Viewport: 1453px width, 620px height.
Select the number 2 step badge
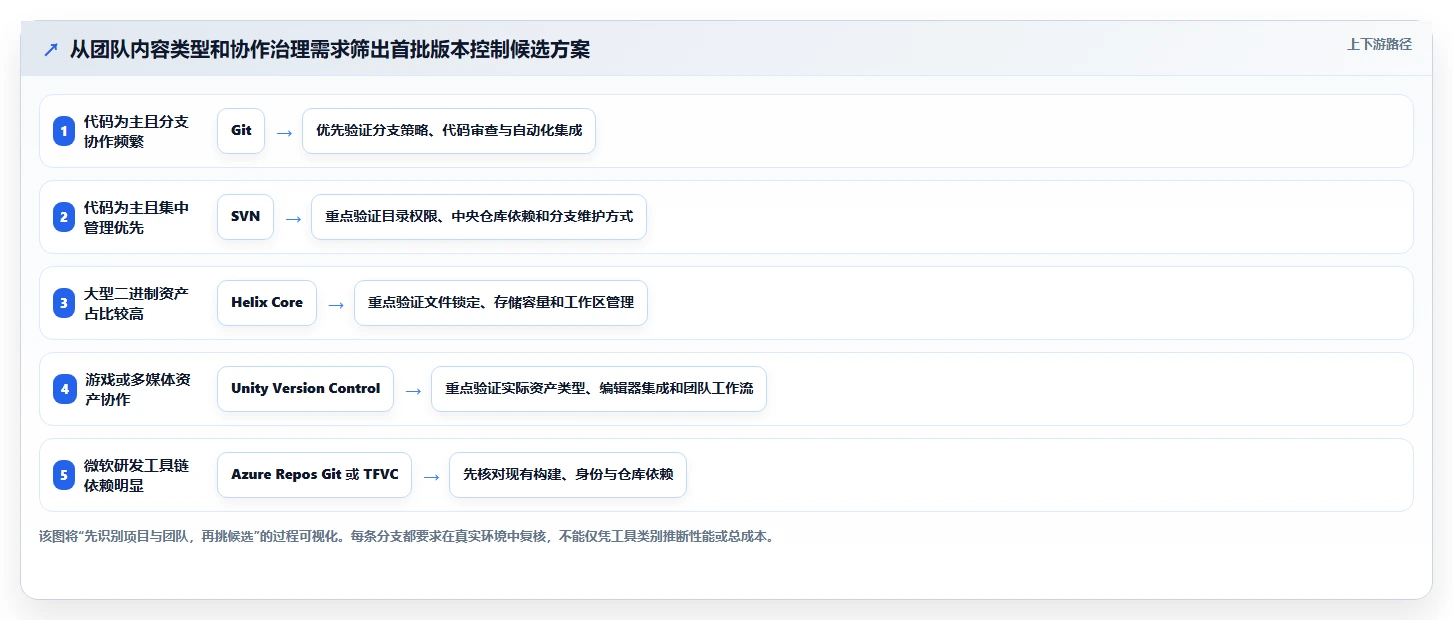[64, 217]
